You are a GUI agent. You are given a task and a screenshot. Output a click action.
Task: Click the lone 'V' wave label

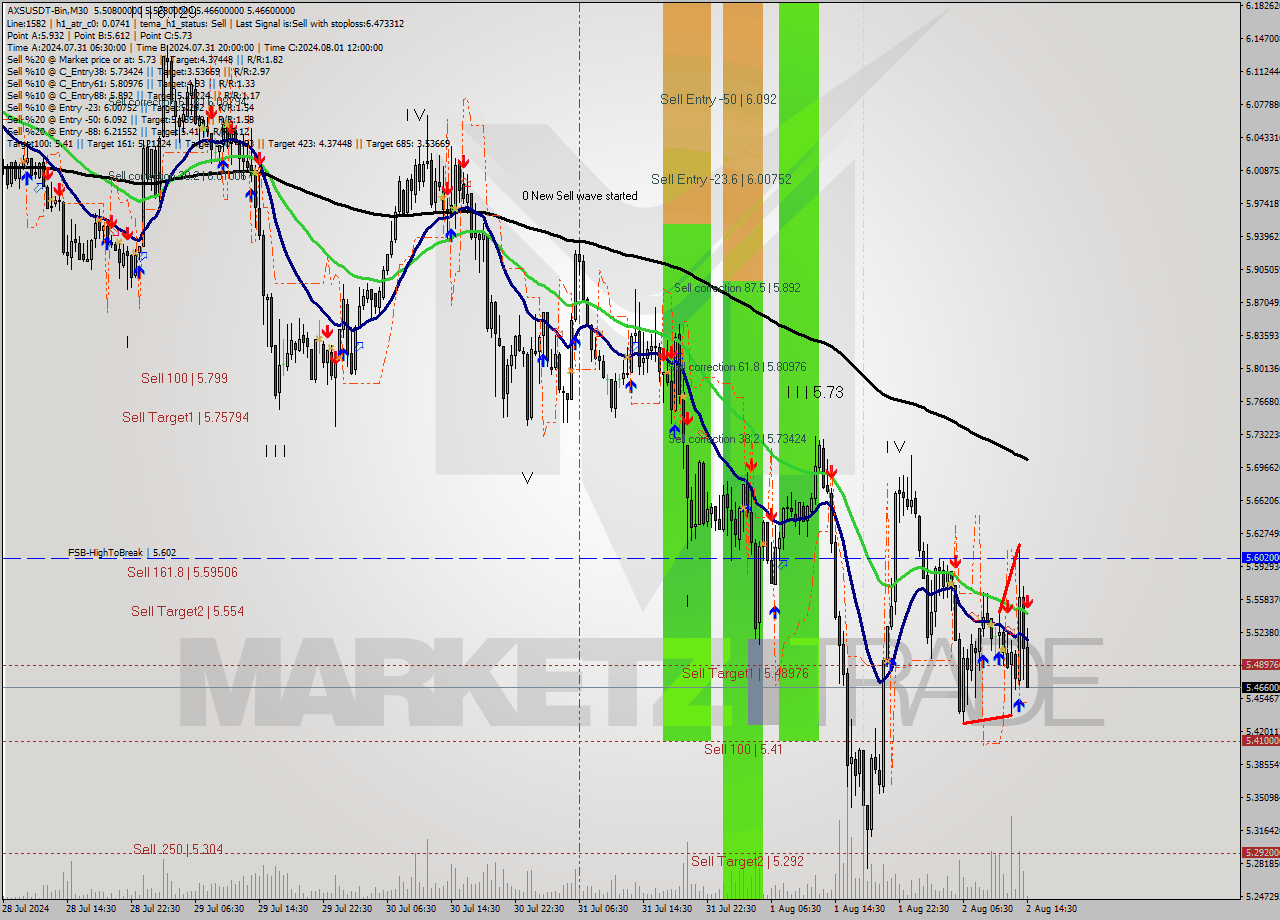(x=527, y=478)
